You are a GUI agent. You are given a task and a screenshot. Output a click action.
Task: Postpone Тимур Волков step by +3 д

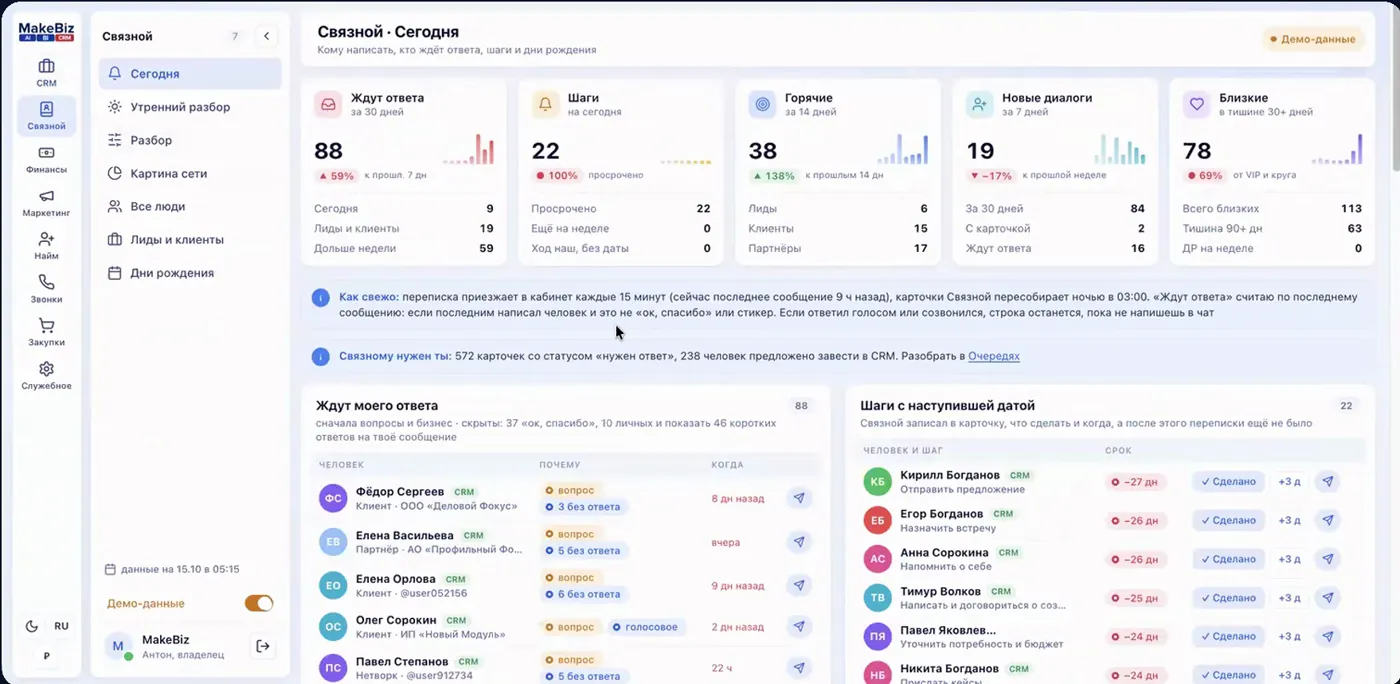click(x=1290, y=598)
